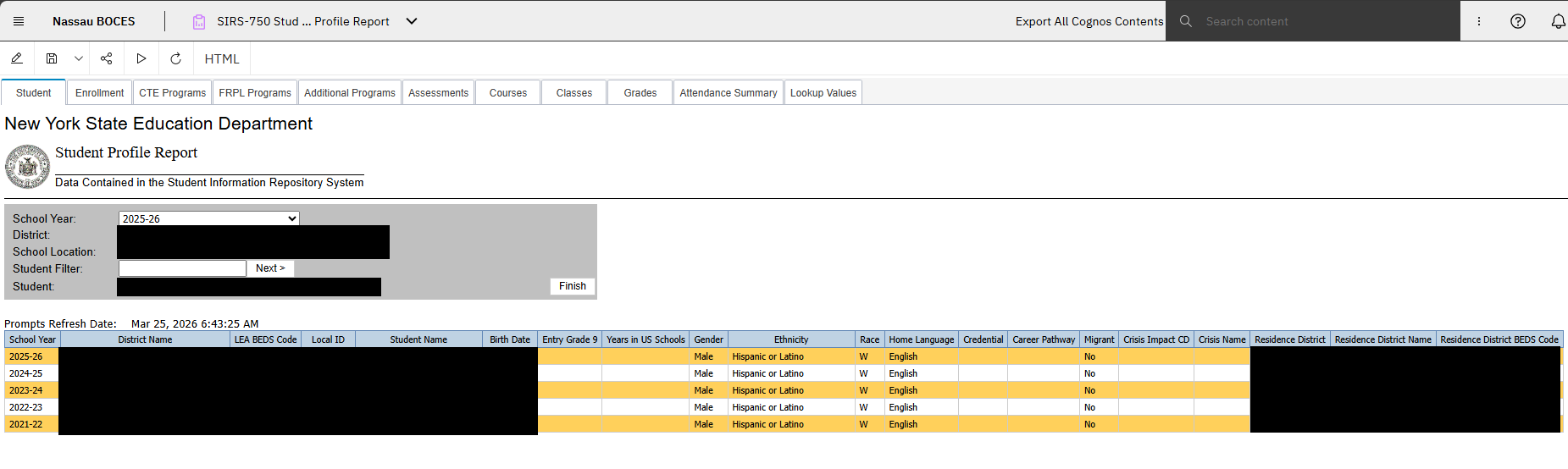This screenshot has width=1568, height=469.
Task: Select the 2023-24 school year row cell
Action: [x=32, y=390]
